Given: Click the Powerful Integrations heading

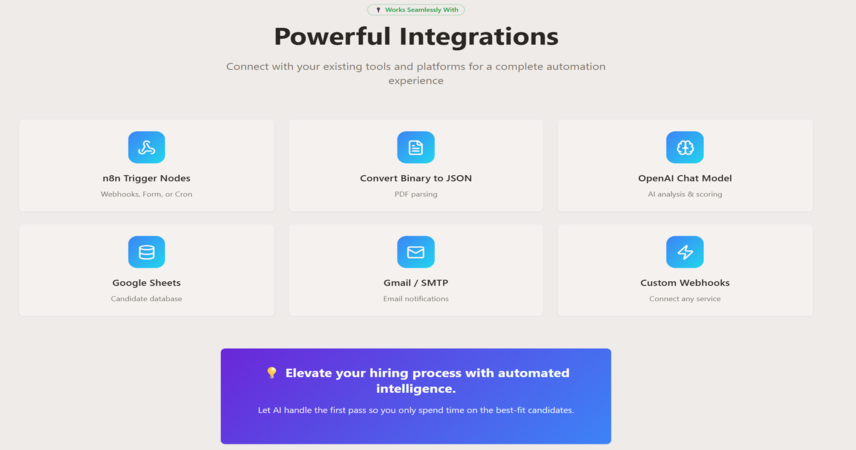Looking at the screenshot, I should [x=416, y=37].
